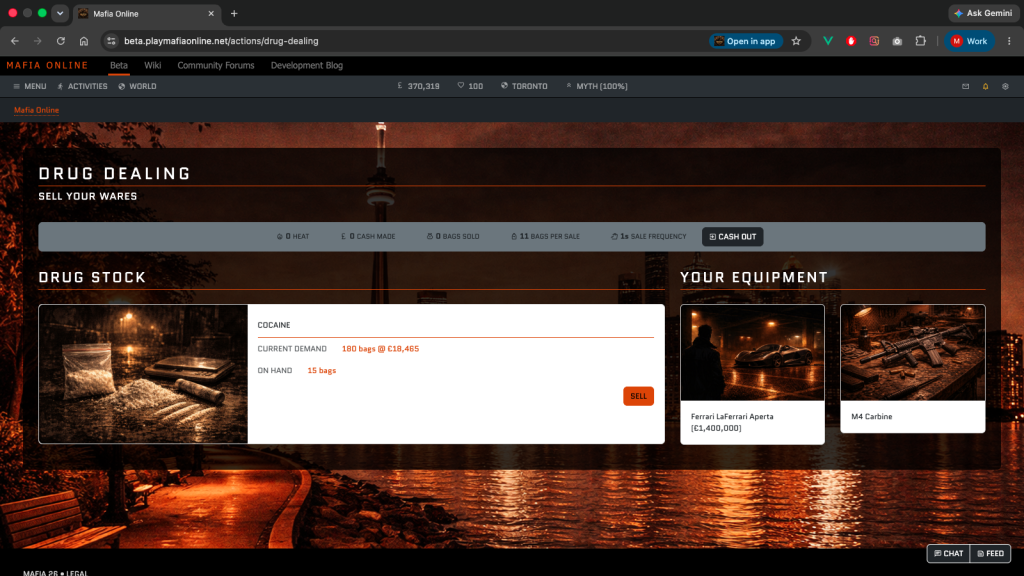
Task: Click the 0 HEAT stat
Action: pyautogui.click(x=293, y=236)
